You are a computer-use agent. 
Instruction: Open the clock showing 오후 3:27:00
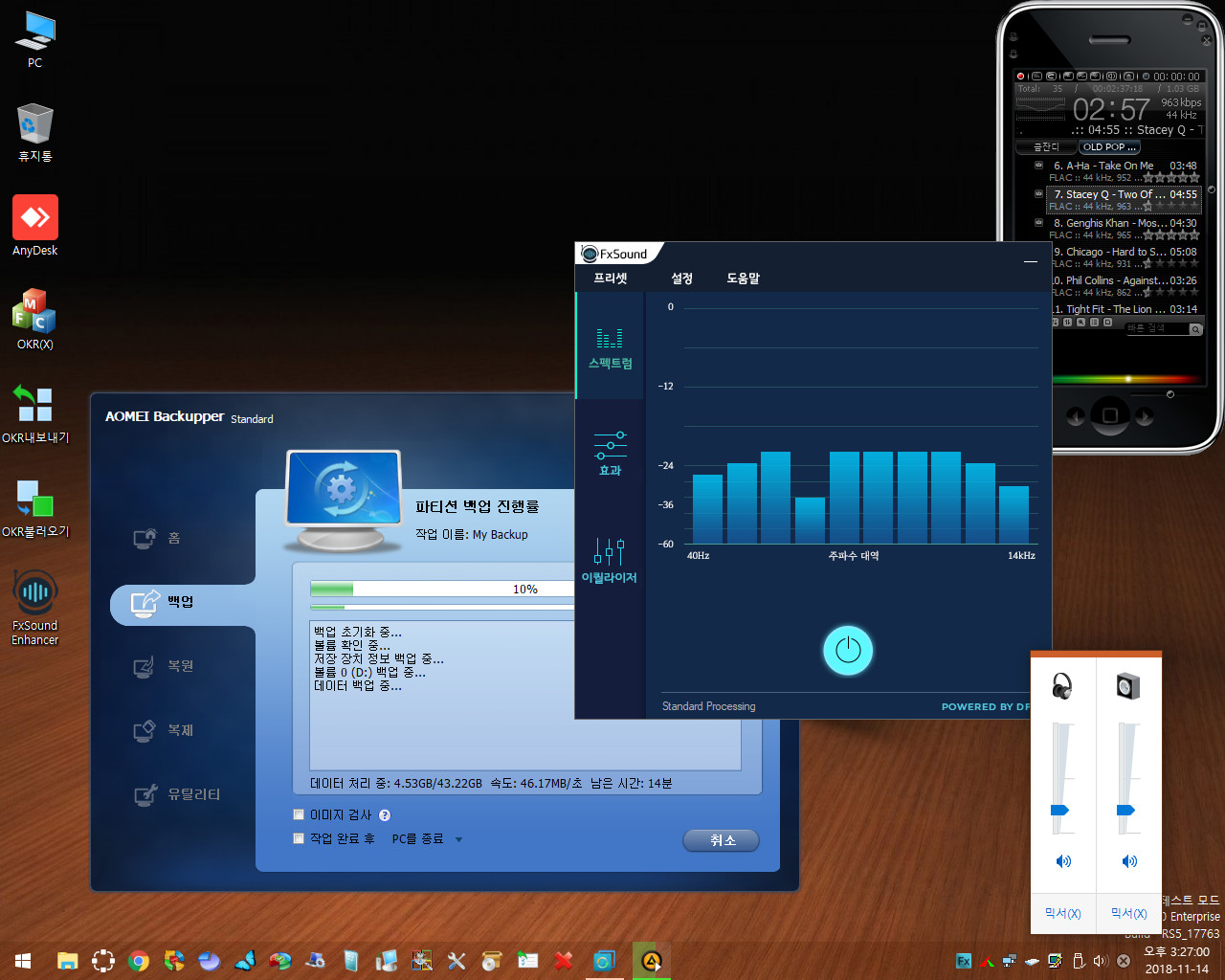(1176, 961)
